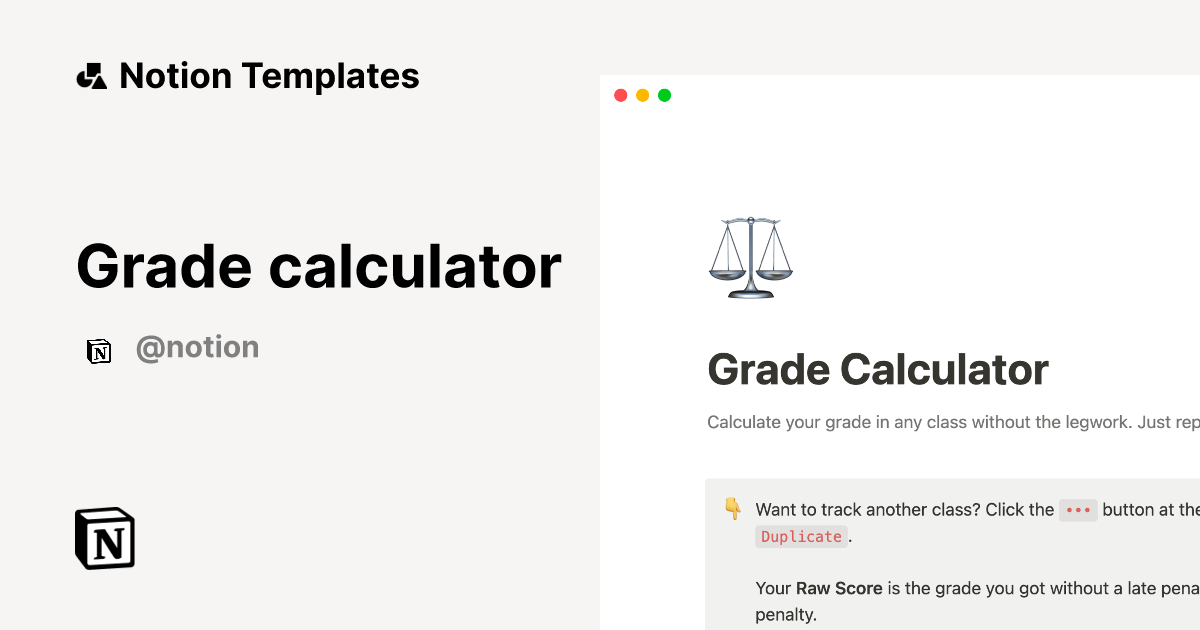Open the Notion Templates header link

point(269,76)
